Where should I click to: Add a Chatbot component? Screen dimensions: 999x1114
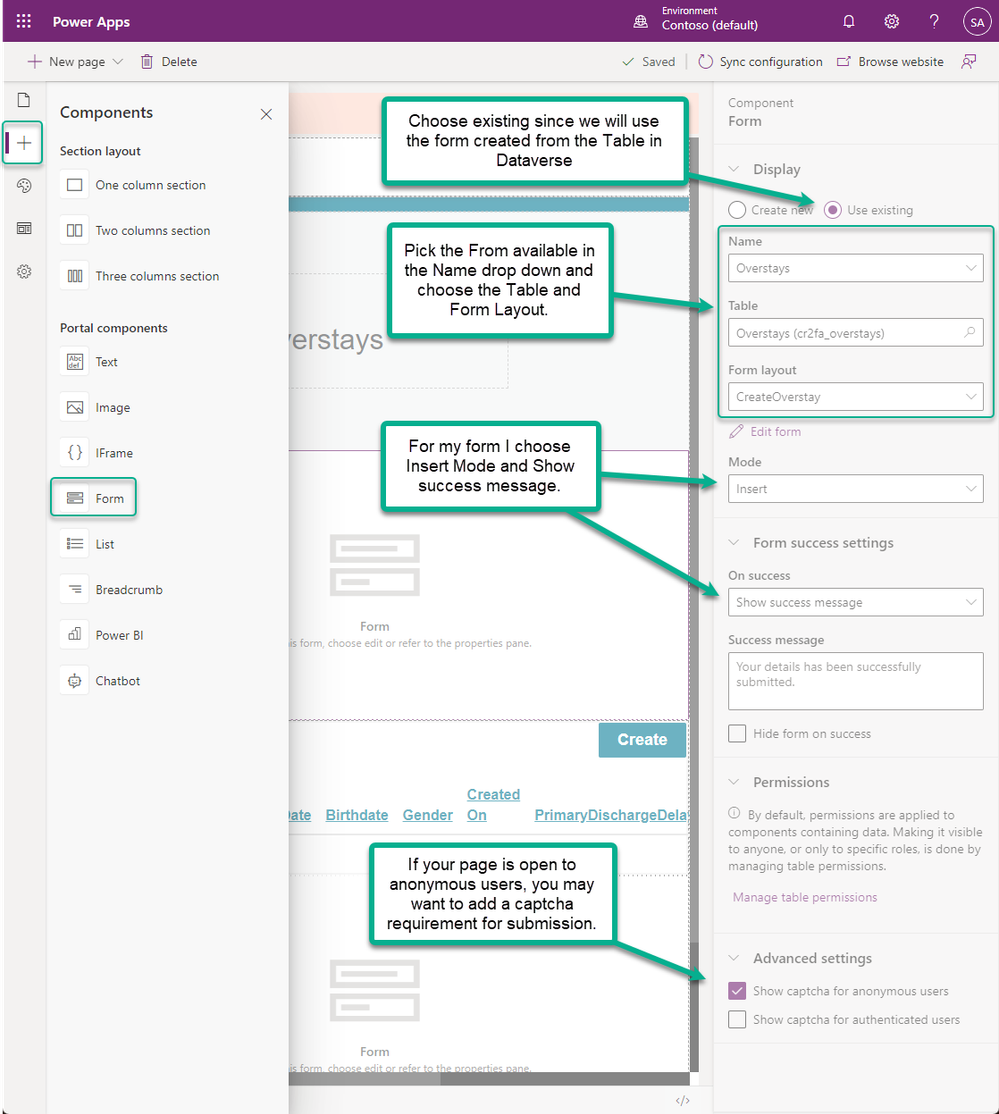click(x=100, y=680)
